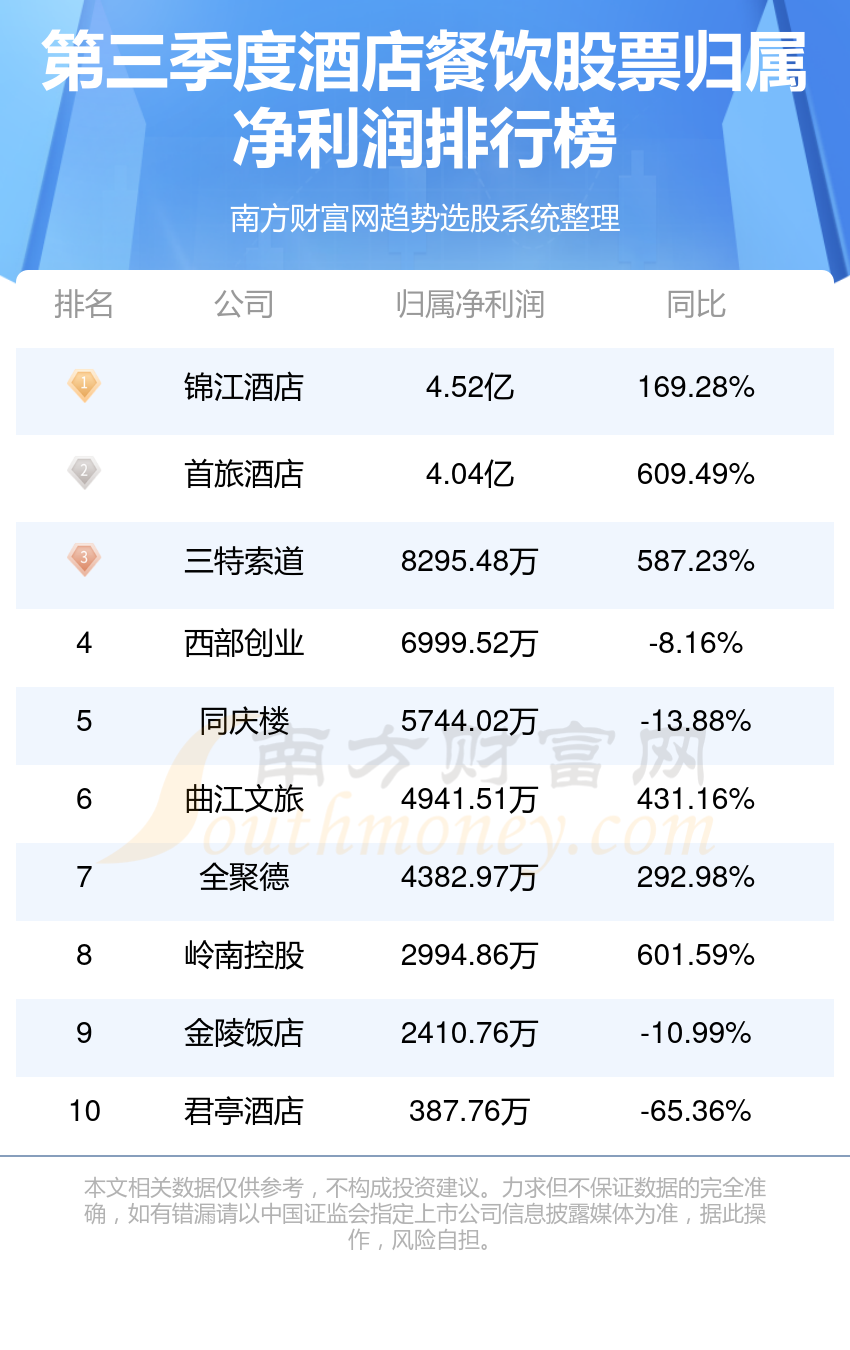Click 曲江文旅 in the ranking list
This screenshot has height=1350, width=850.
point(244,799)
